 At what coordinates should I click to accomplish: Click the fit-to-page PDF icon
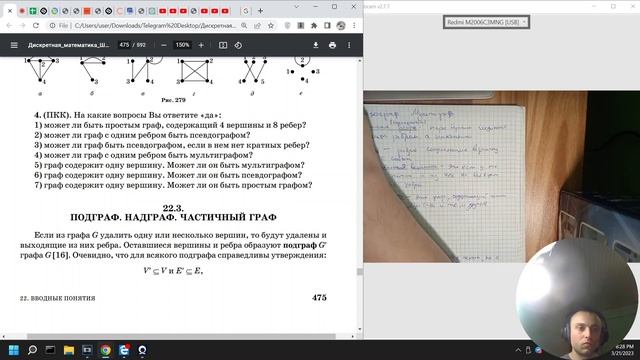pyautogui.click(x=223, y=45)
